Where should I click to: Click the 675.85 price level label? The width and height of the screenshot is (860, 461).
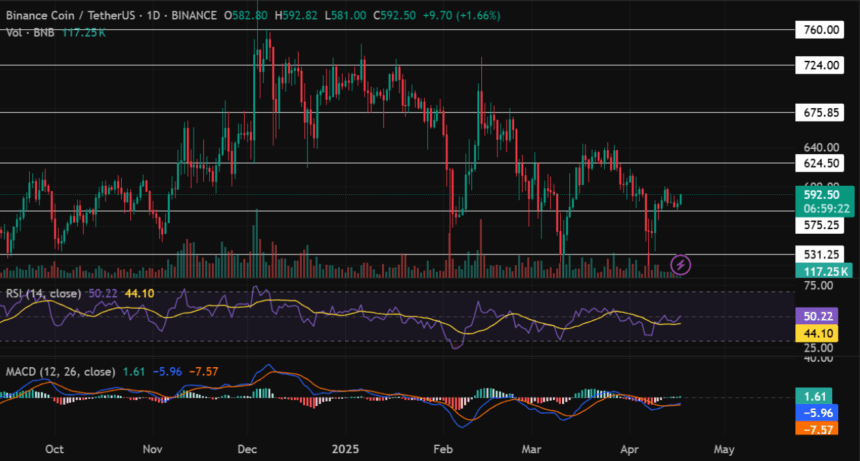pos(819,113)
